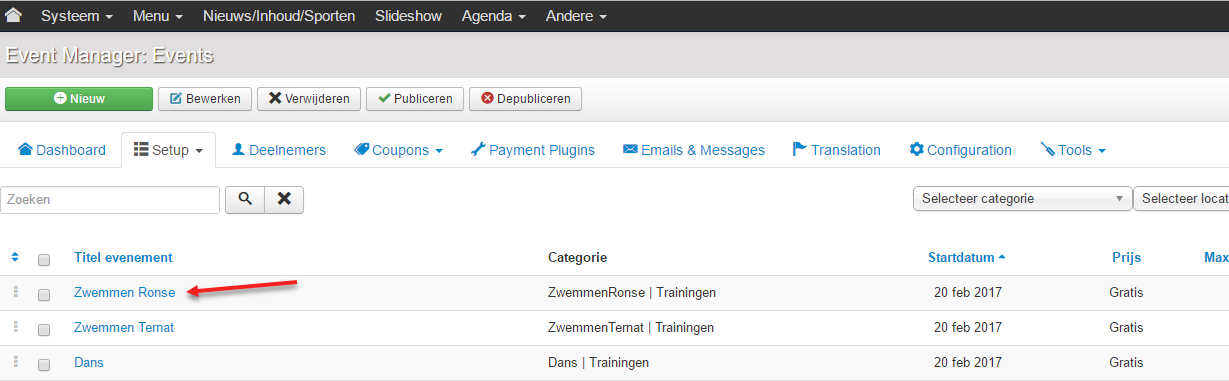Click the green Nieuw button
The width and height of the screenshot is (1229, 381).
pos(79,98)
